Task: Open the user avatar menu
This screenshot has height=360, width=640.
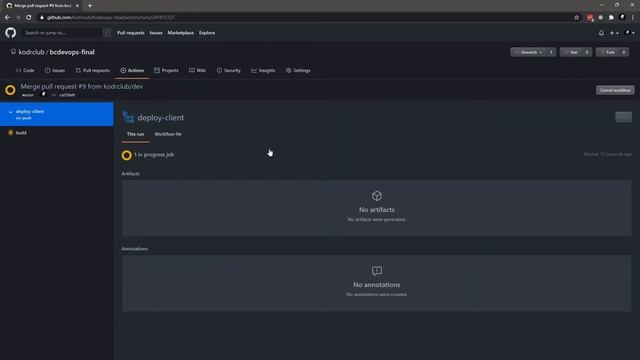Action: (629, 33)
